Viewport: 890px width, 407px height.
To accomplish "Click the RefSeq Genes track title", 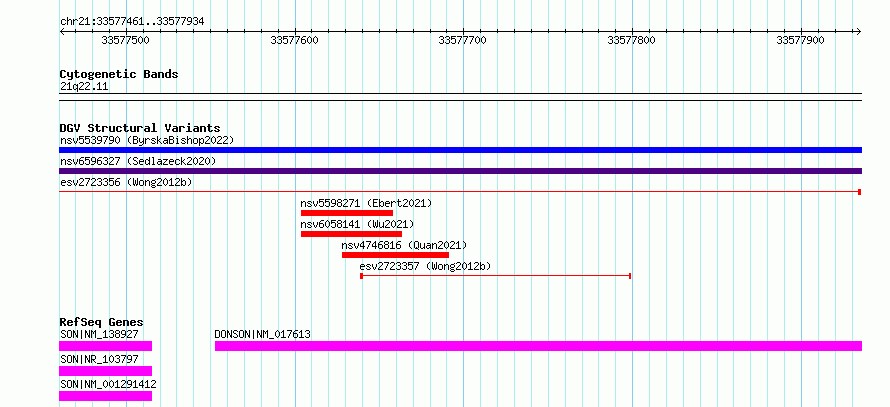I will [102, 322].
